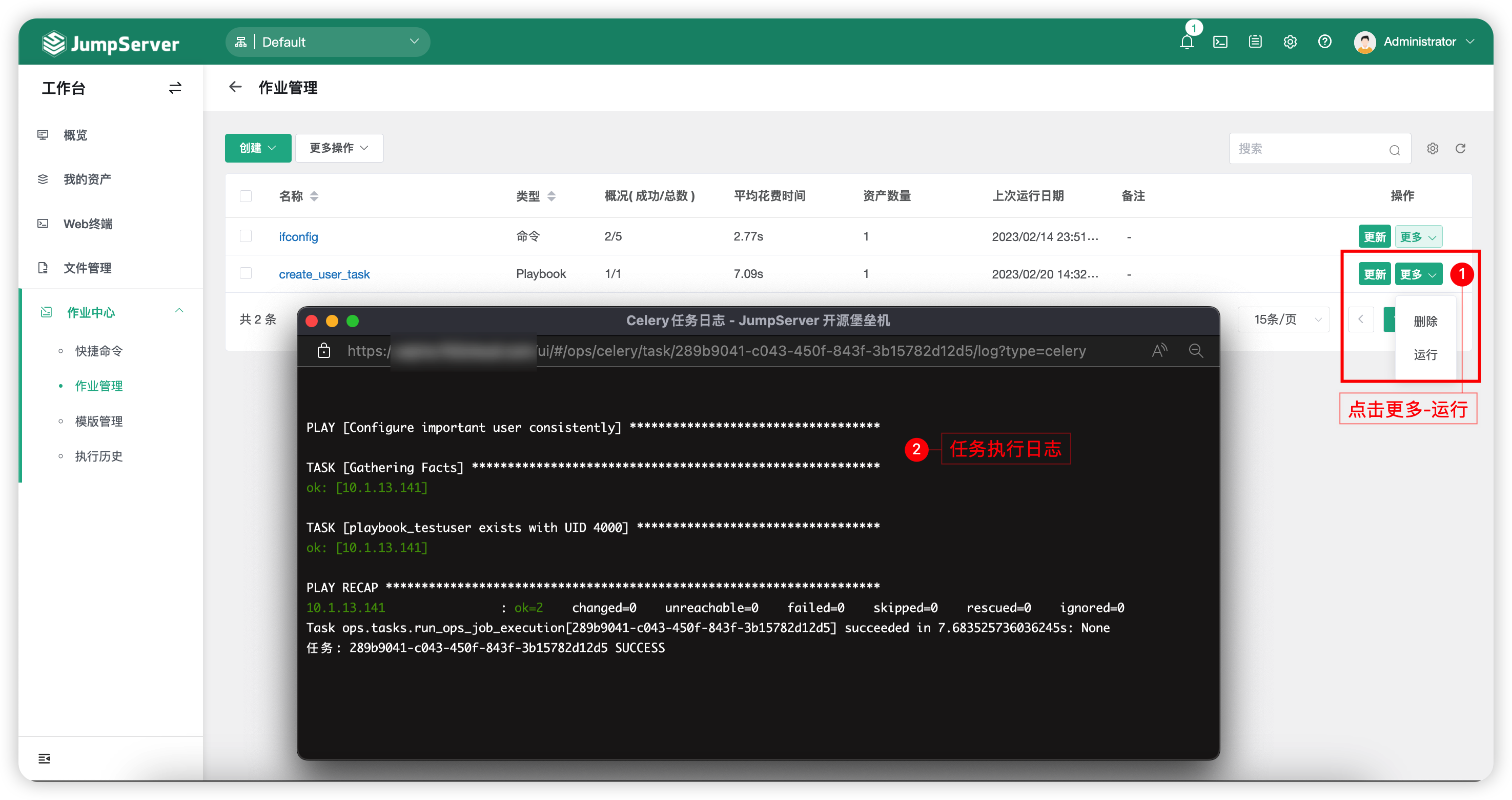Open the create_user_task job link
This screenshot has height=800, width=1512.
pos(324,274)
